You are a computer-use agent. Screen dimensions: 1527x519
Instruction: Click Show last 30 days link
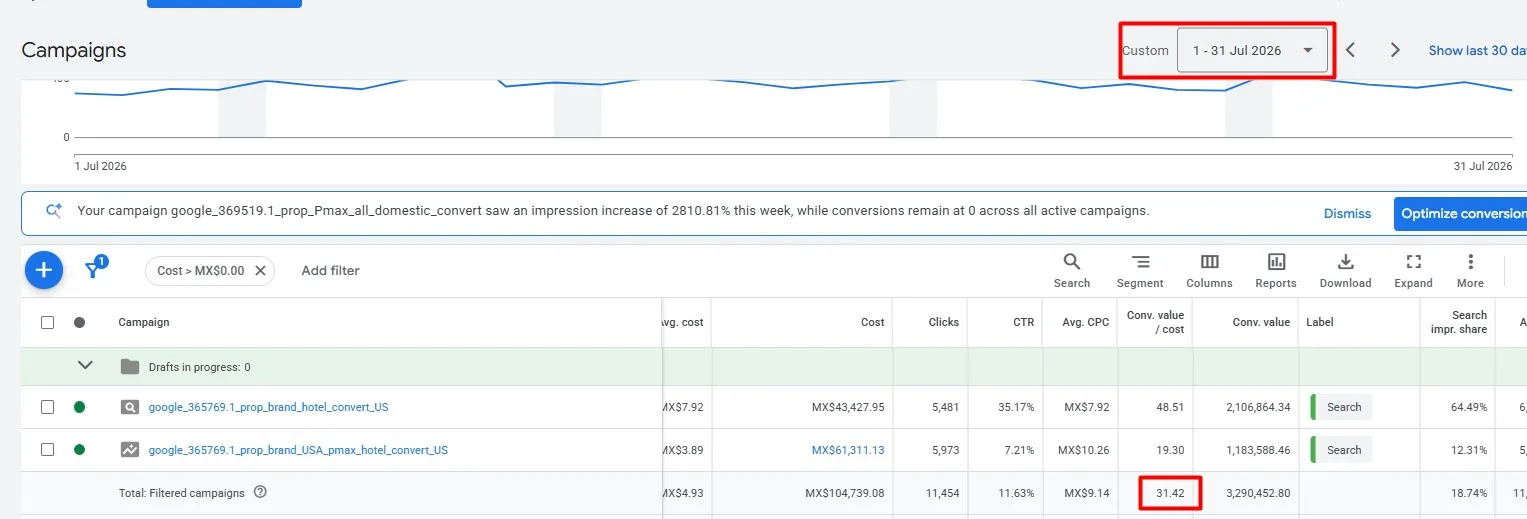(1477, 50)
